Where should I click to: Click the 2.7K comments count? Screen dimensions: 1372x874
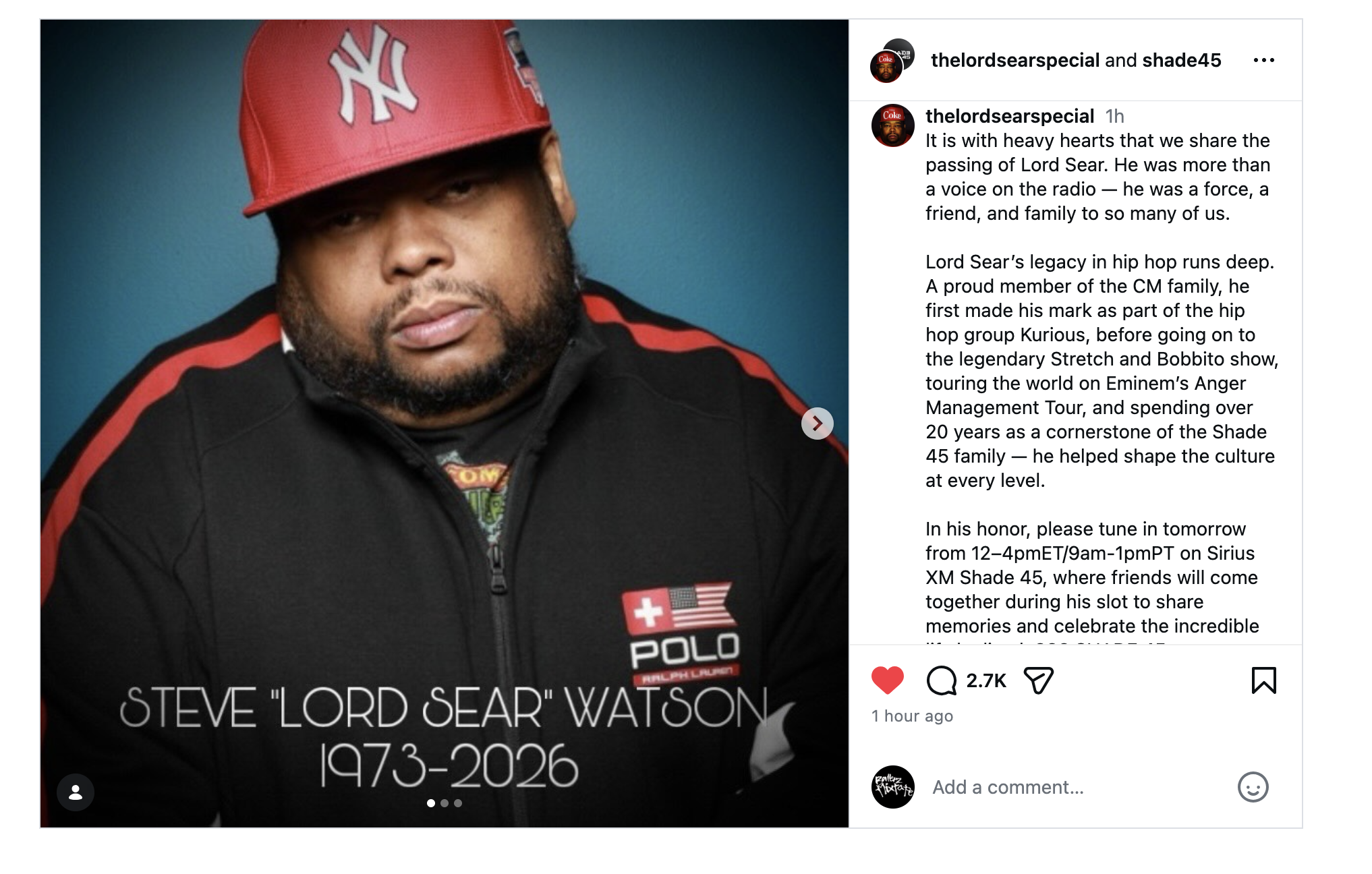tap(985, 680)
